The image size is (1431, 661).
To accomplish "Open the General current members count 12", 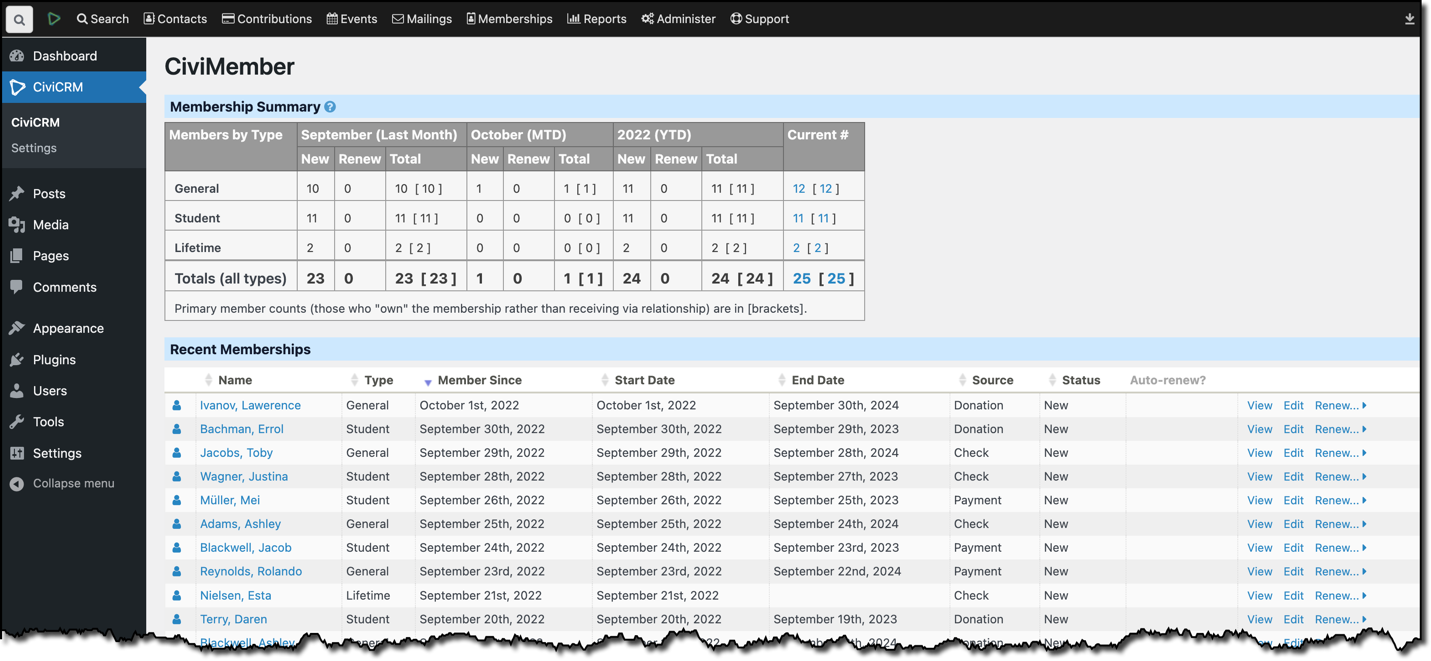I will 799,188.
